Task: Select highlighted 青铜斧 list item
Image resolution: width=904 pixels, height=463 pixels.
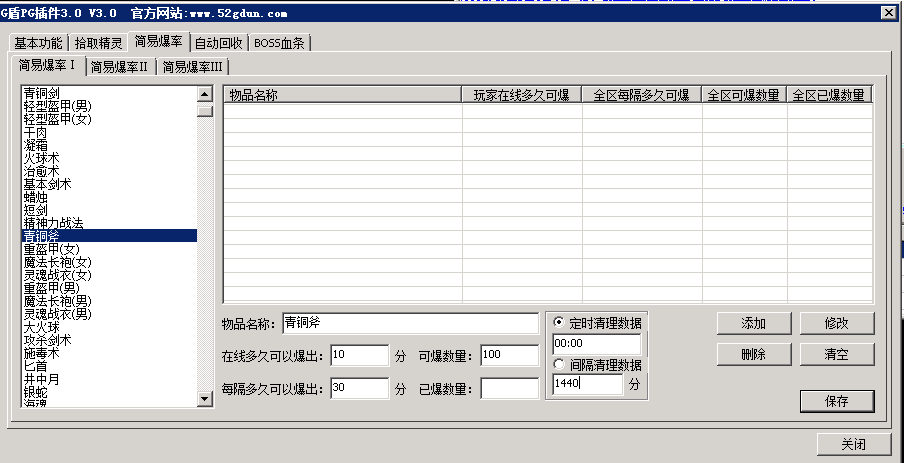Action: (109, 236)
